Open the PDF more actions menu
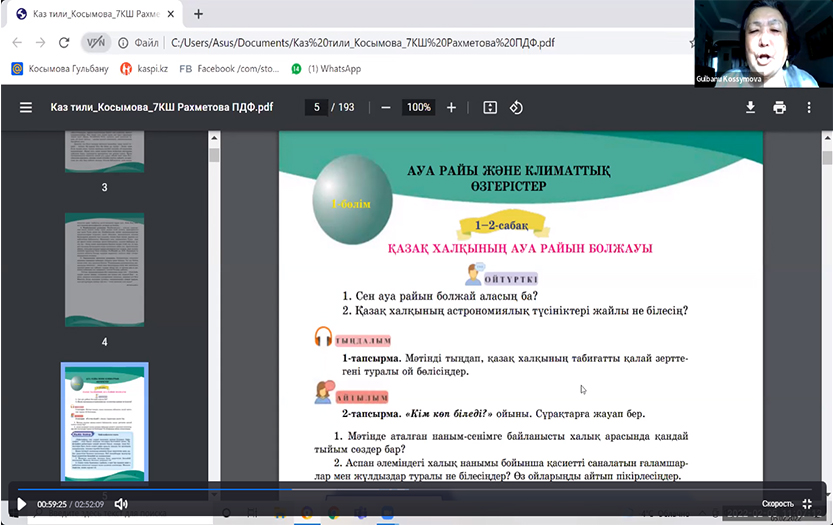This screenshot has width=833, height=525. [x=809, y=107]
